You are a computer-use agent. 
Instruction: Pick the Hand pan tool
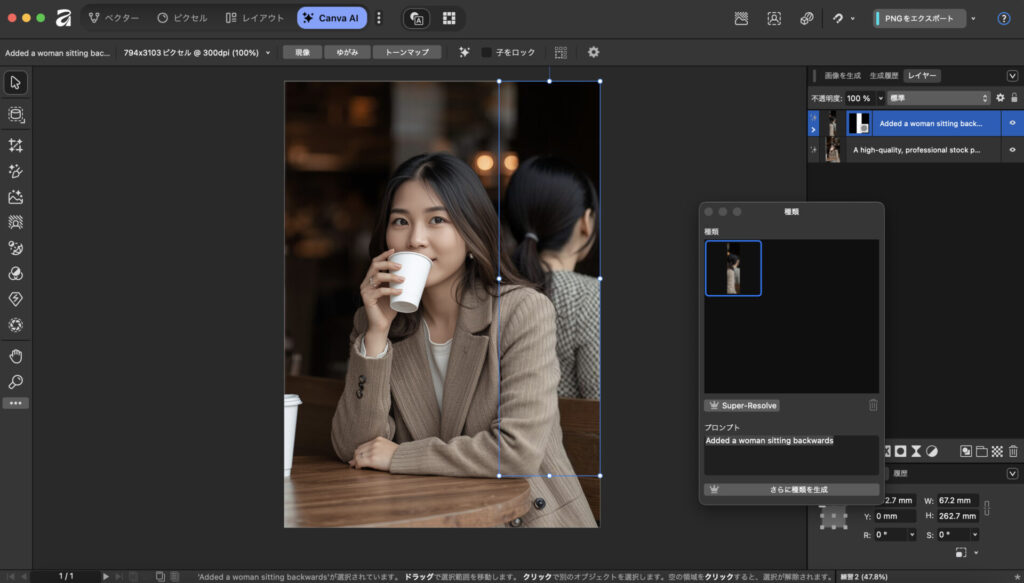[x=15, y=356]
